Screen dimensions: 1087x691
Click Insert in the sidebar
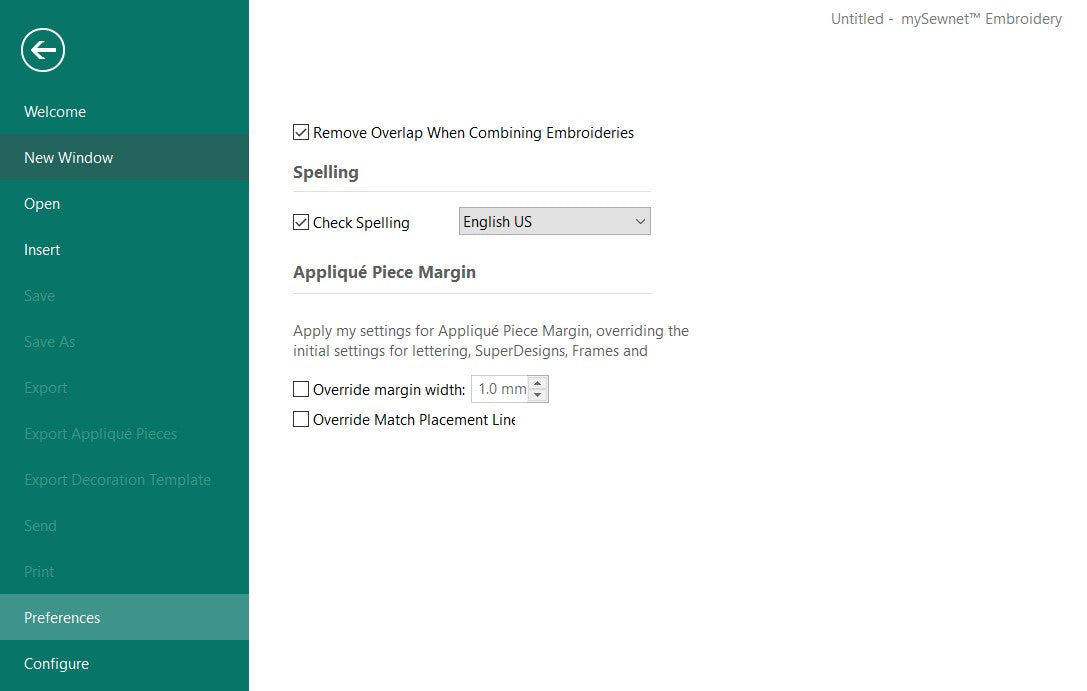click(x=42, y=250)
